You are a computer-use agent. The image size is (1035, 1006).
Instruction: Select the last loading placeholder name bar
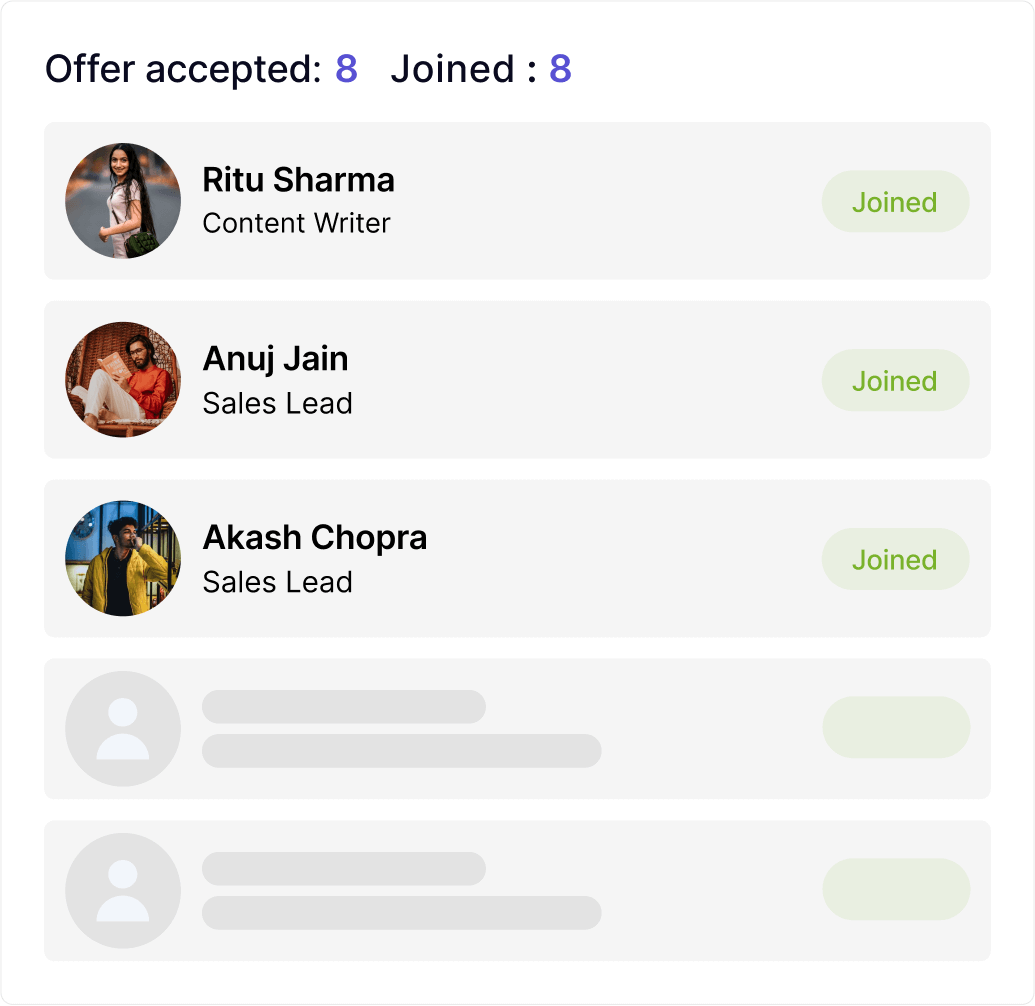pyautogui.click(x=343, y=869)
